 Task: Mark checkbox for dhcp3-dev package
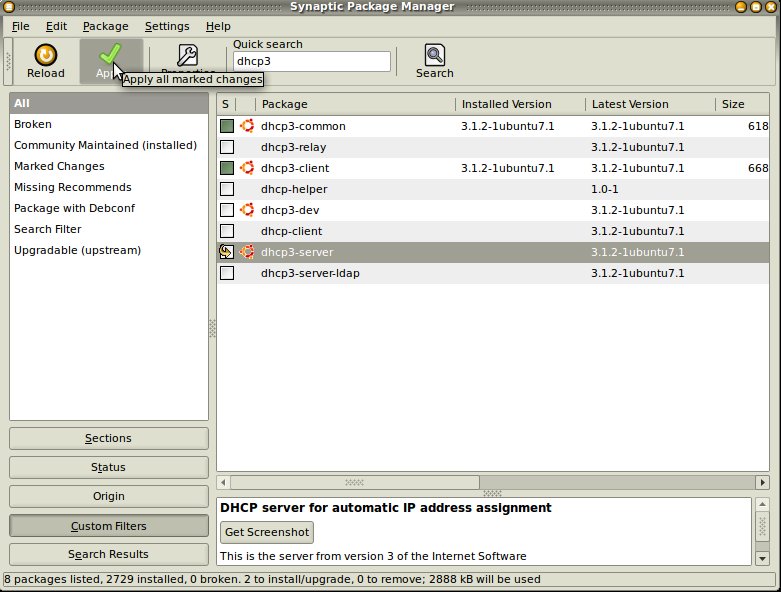click(227, 210)
